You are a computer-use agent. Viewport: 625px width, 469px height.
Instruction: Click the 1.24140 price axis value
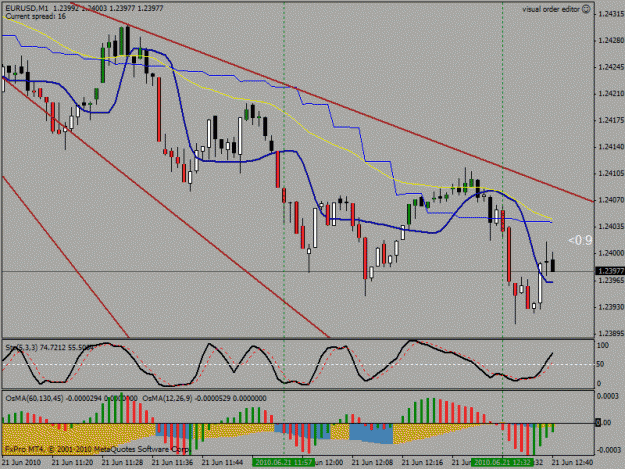[x=611, y=147]
